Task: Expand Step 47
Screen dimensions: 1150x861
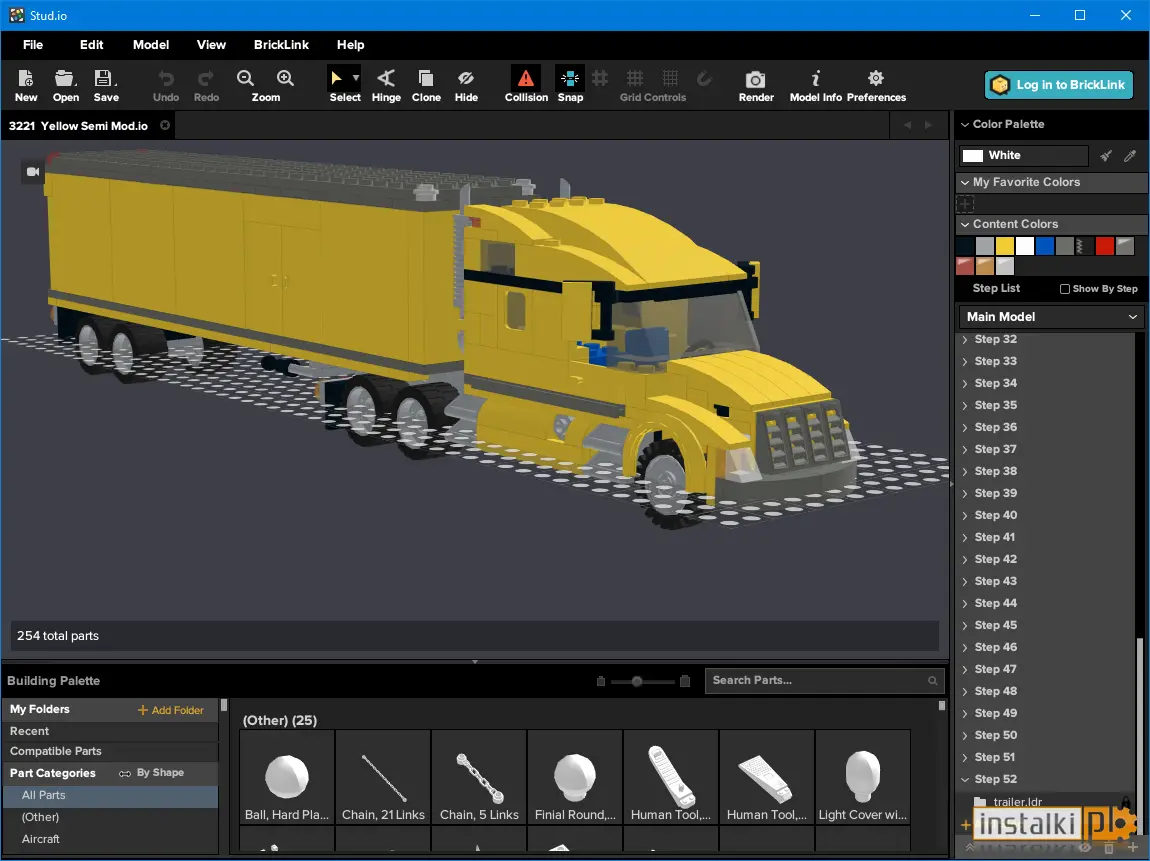Action: 965,670
